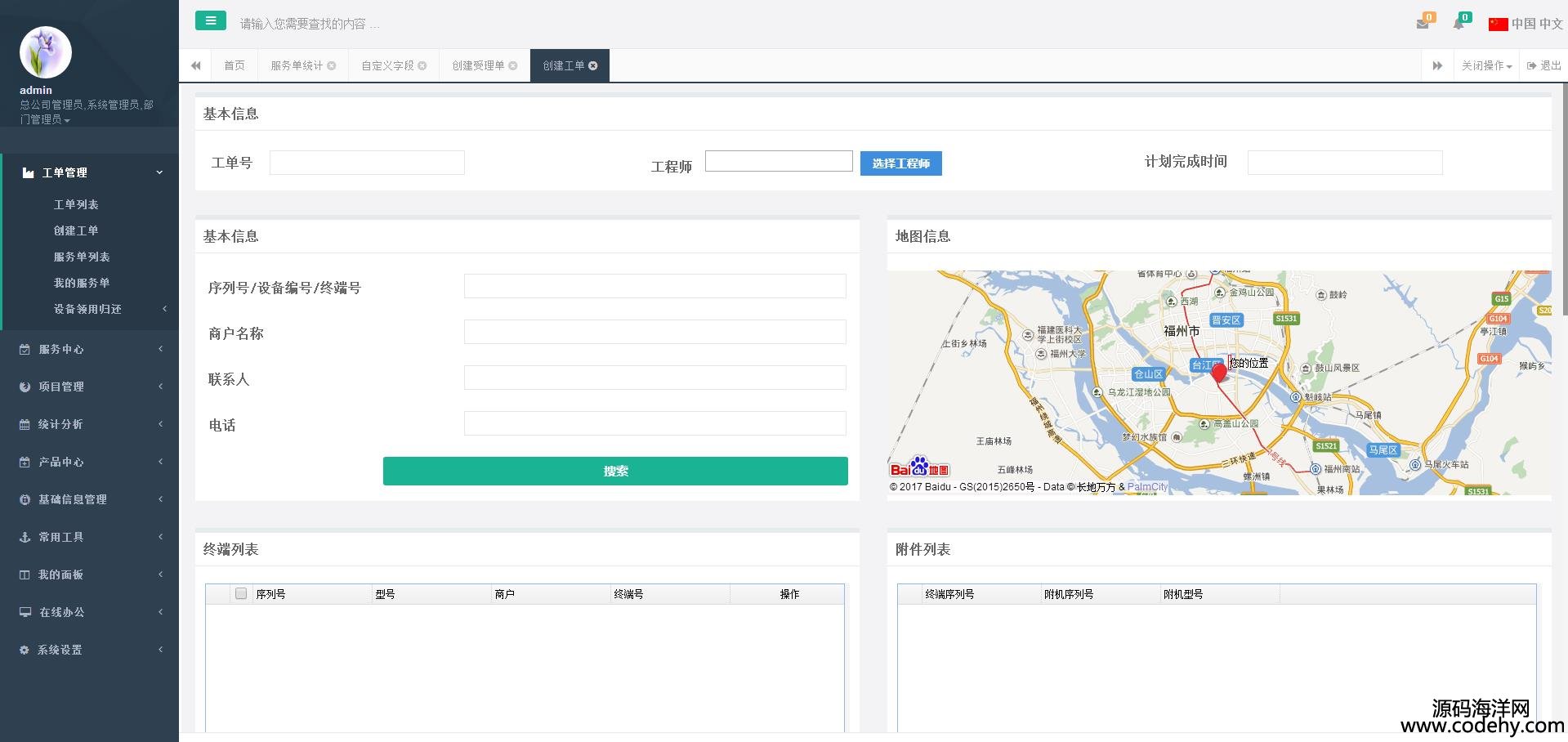This screenshot has height=742, width=1568.
Task: Expand the 在线办公 menu
Action: click(90, 612)
